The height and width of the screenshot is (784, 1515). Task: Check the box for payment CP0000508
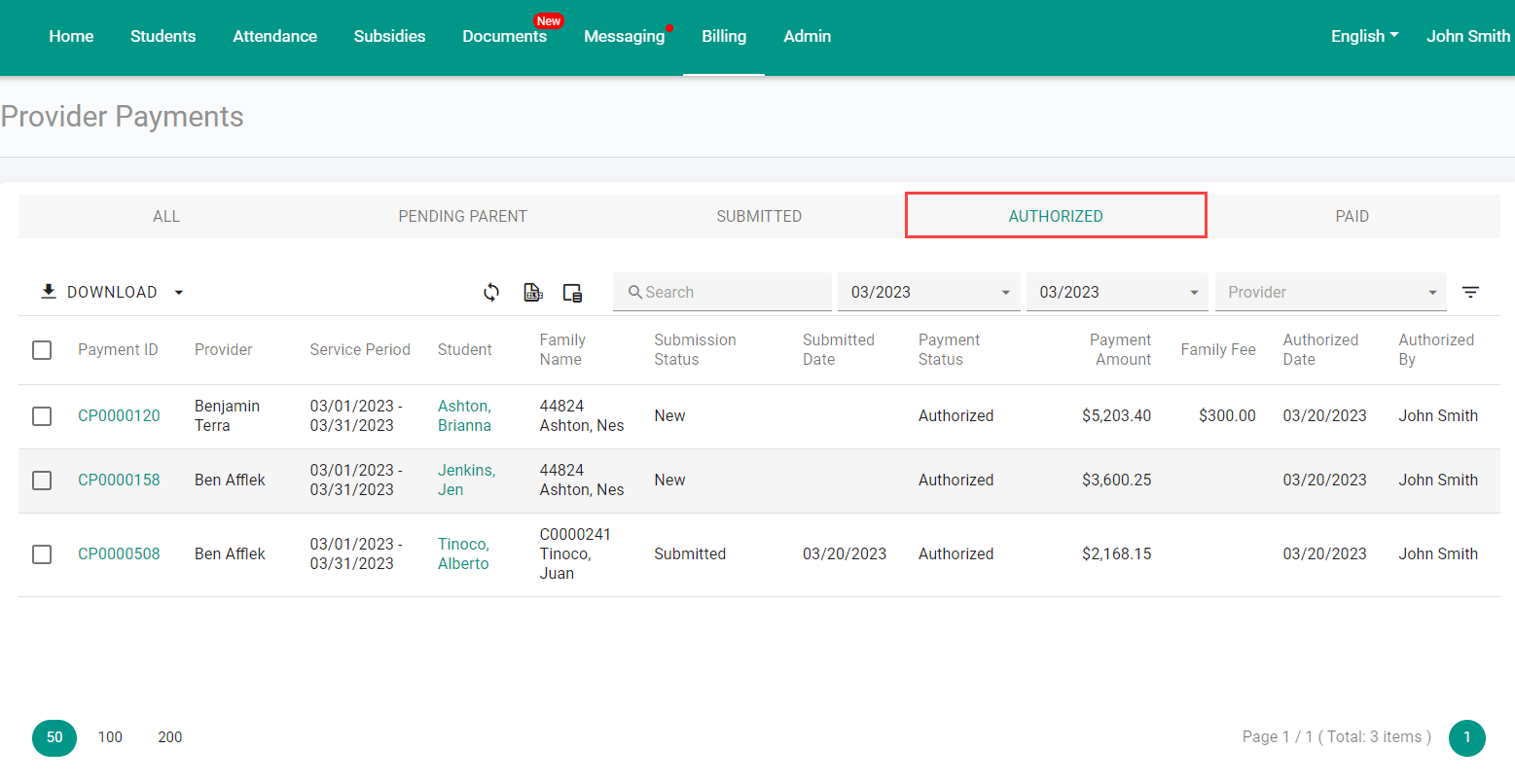coord(42,553)
